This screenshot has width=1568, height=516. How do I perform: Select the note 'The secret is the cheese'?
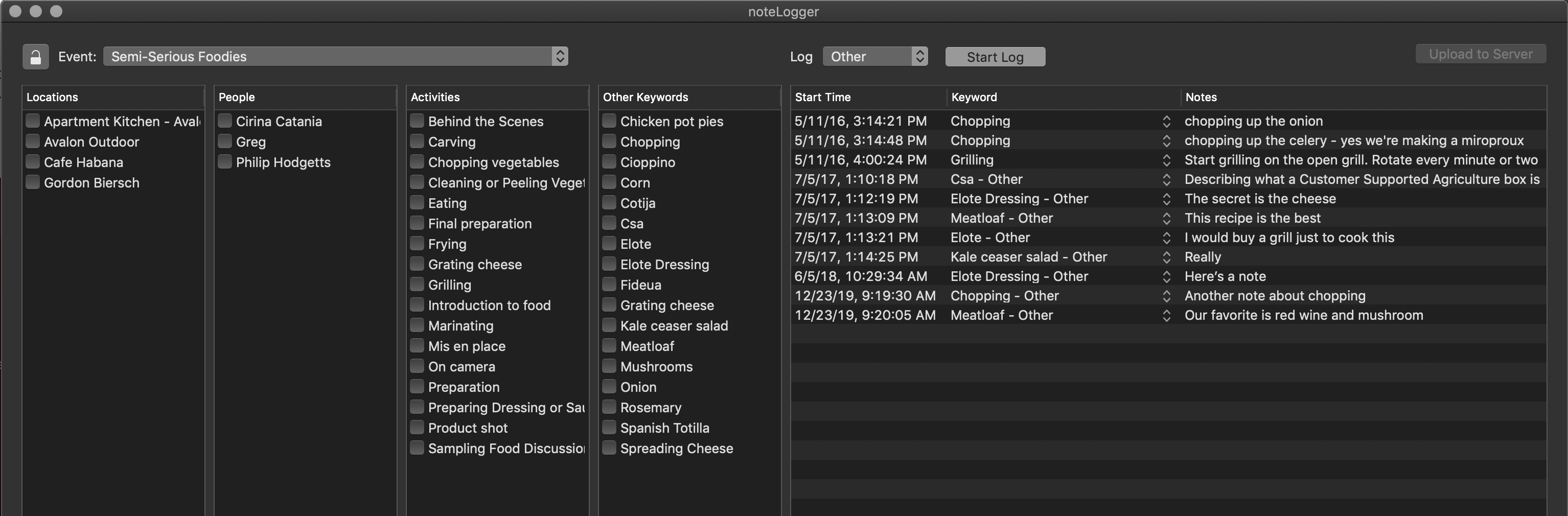[x=1260, y=199]
